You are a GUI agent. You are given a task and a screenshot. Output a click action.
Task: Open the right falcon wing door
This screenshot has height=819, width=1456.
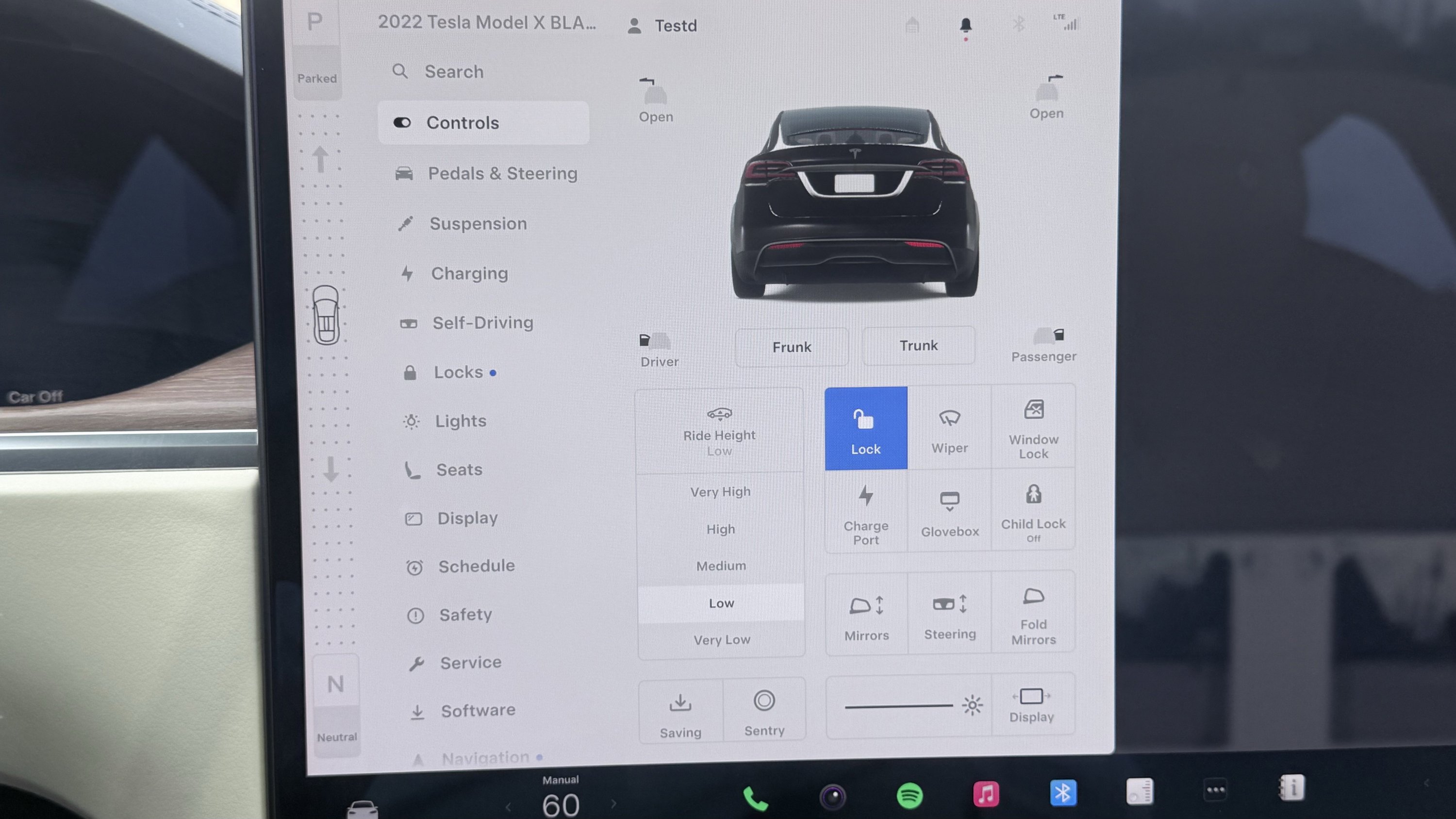point(1047,97)
